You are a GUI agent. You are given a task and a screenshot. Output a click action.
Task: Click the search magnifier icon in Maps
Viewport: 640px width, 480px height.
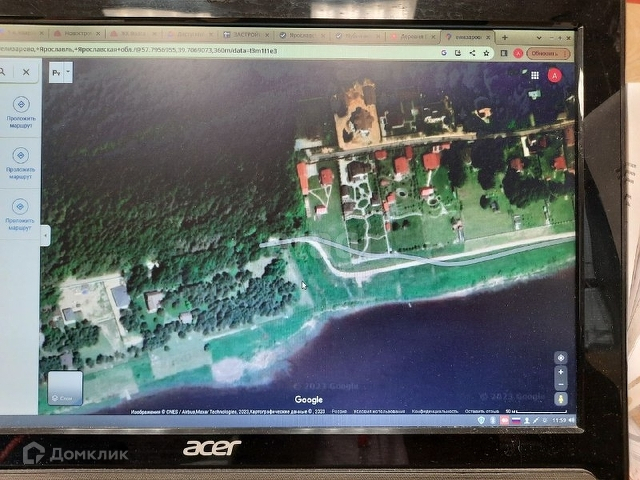click(2, 72)
